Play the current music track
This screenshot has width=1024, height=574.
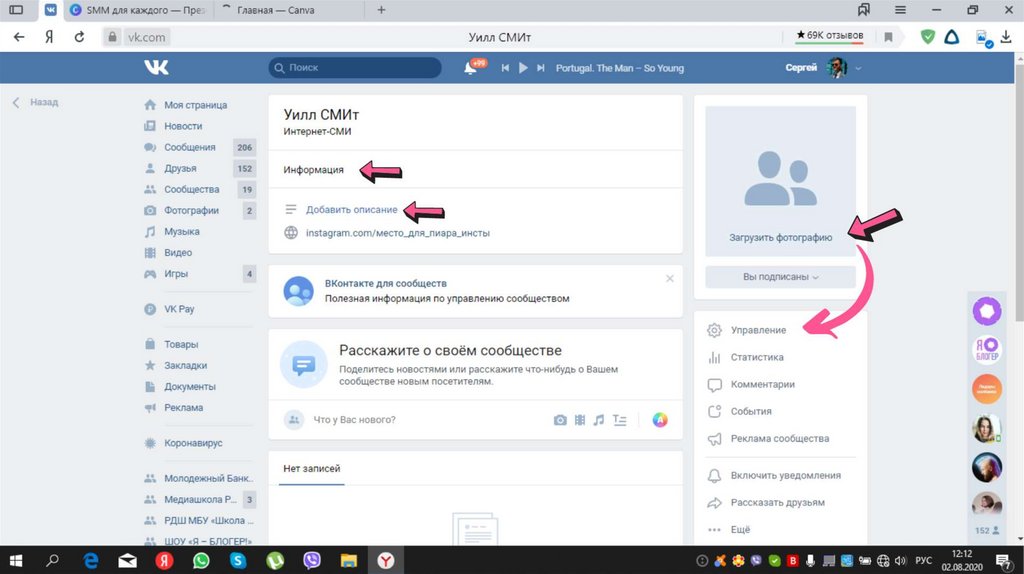point(523,68)
